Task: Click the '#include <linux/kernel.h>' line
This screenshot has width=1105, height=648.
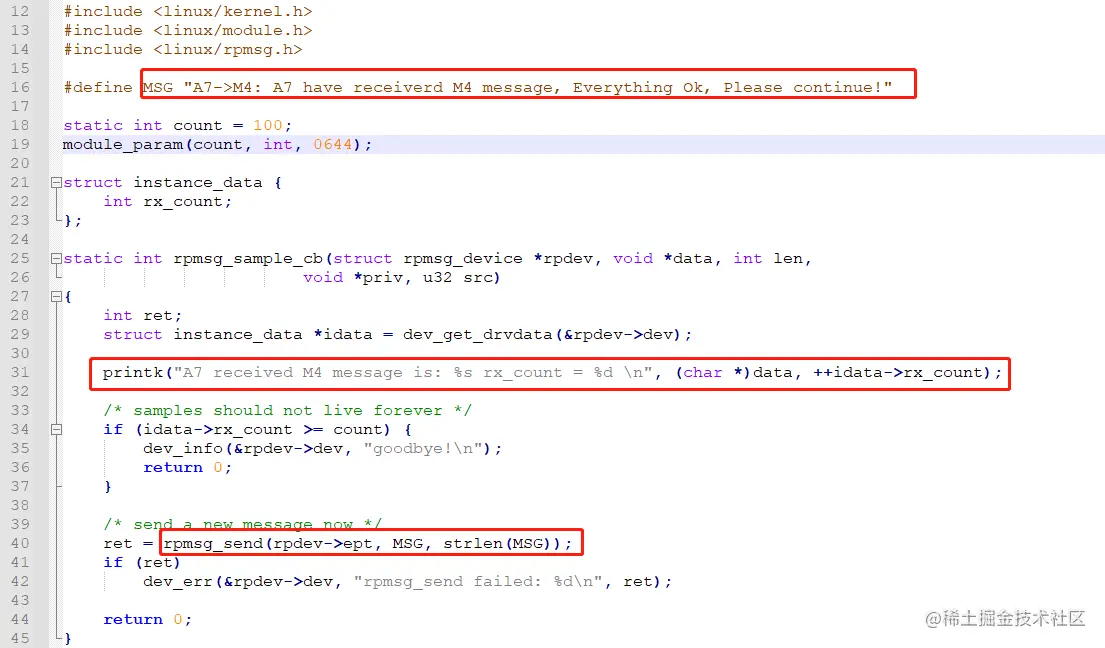Action: click(x=187, y=12)
